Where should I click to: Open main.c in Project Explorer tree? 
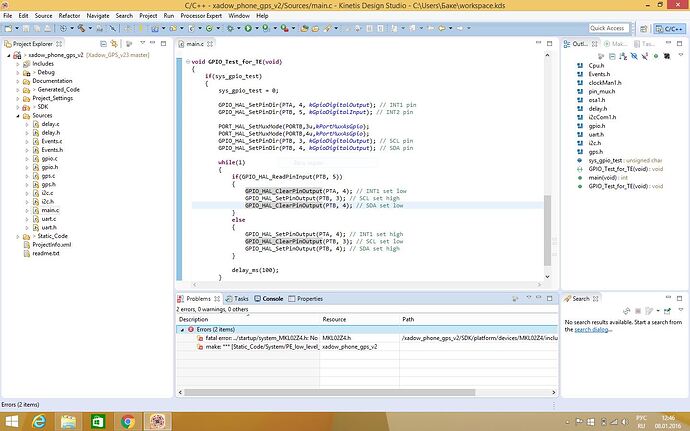(x=46, y=210)
